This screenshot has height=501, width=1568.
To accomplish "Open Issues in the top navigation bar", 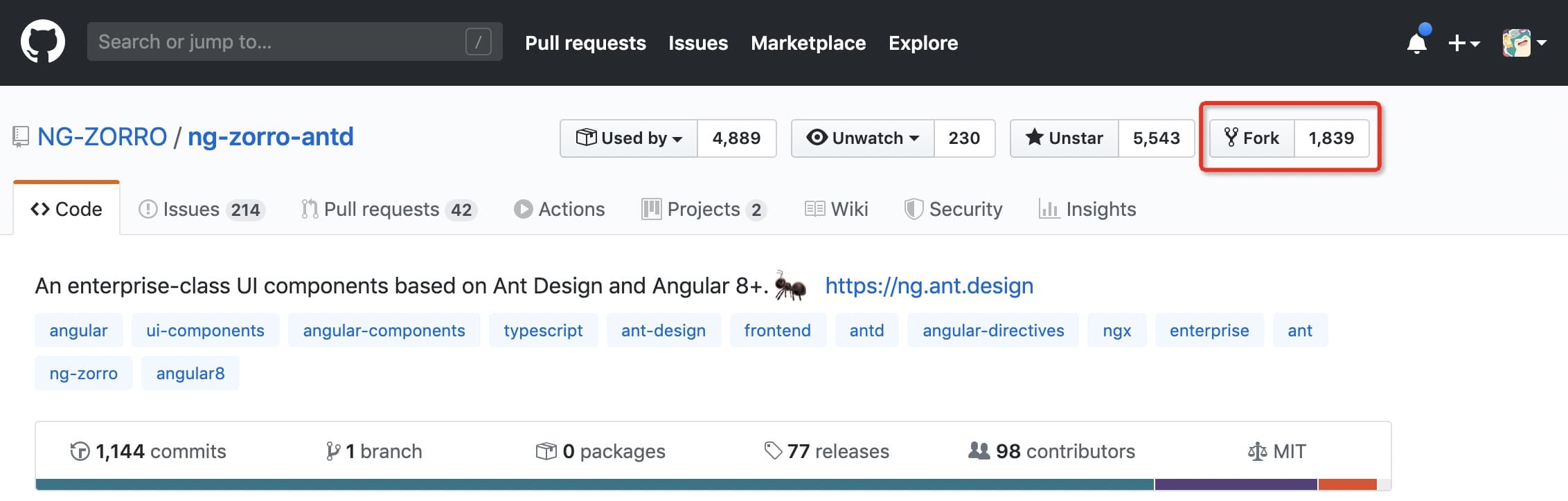I will point(698,43).
